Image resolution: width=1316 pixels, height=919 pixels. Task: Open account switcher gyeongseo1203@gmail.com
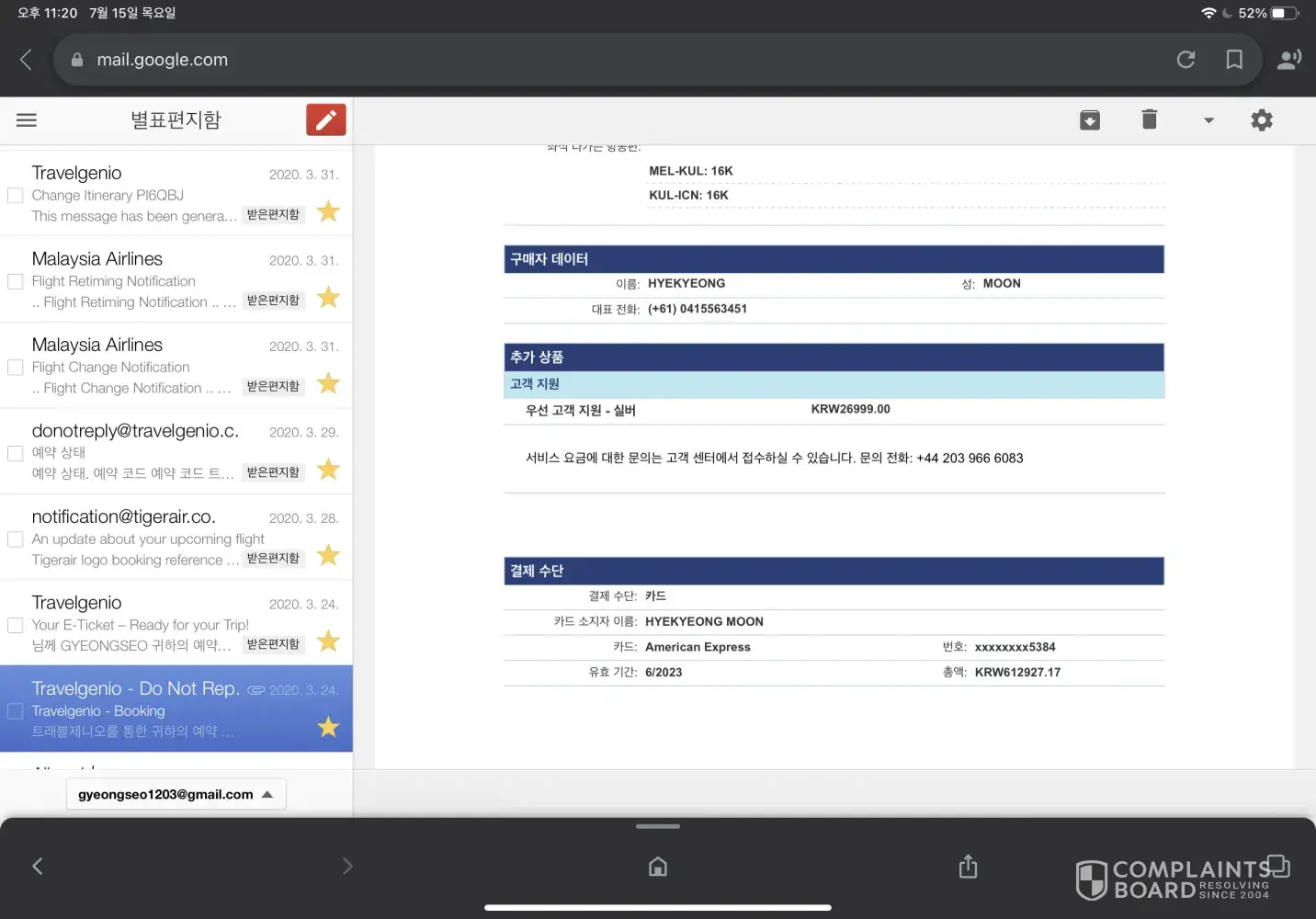coord(176,794)
